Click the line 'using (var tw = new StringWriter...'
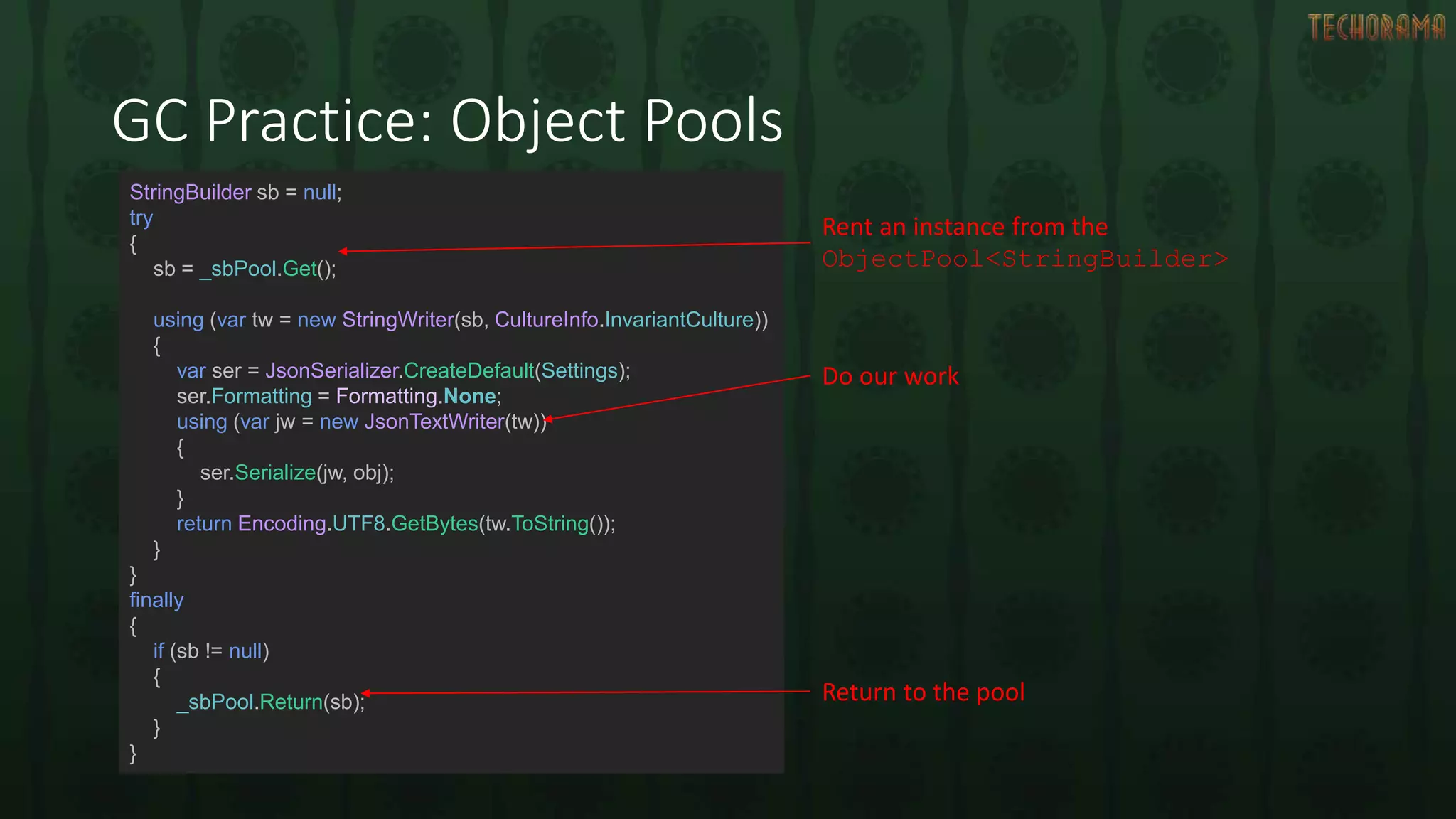This screenshot has width=1456, height=819. pyautogui.click(x=461, y=320)
